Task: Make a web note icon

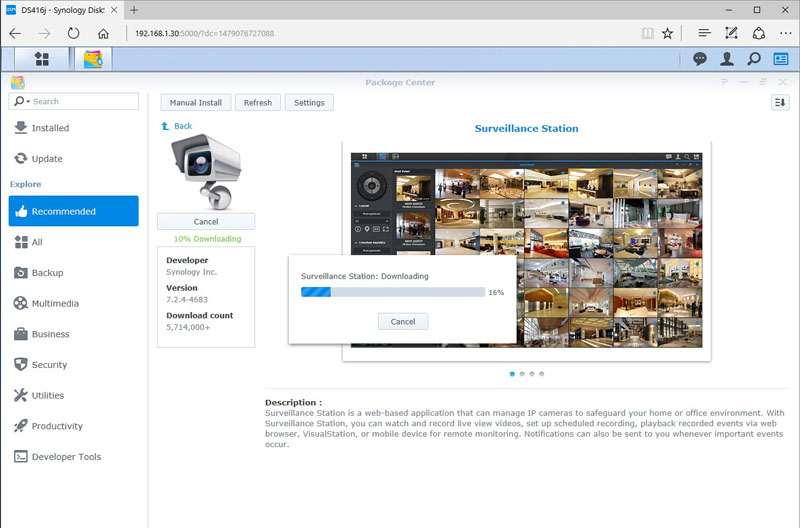Action: (731, 34)
